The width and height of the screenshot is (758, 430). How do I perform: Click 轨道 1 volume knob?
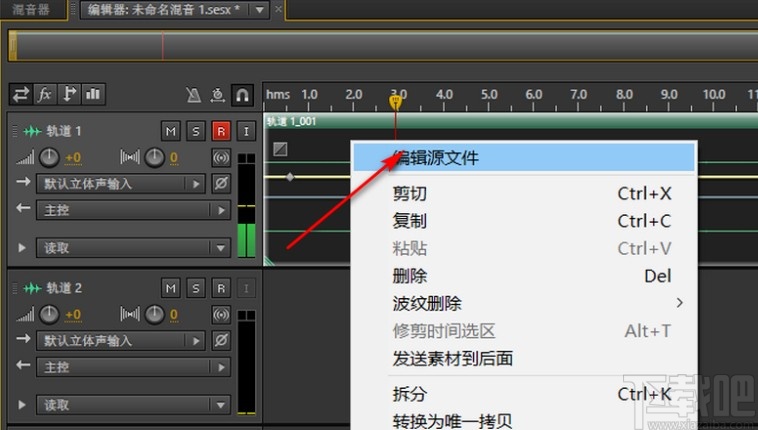point(49,158)
